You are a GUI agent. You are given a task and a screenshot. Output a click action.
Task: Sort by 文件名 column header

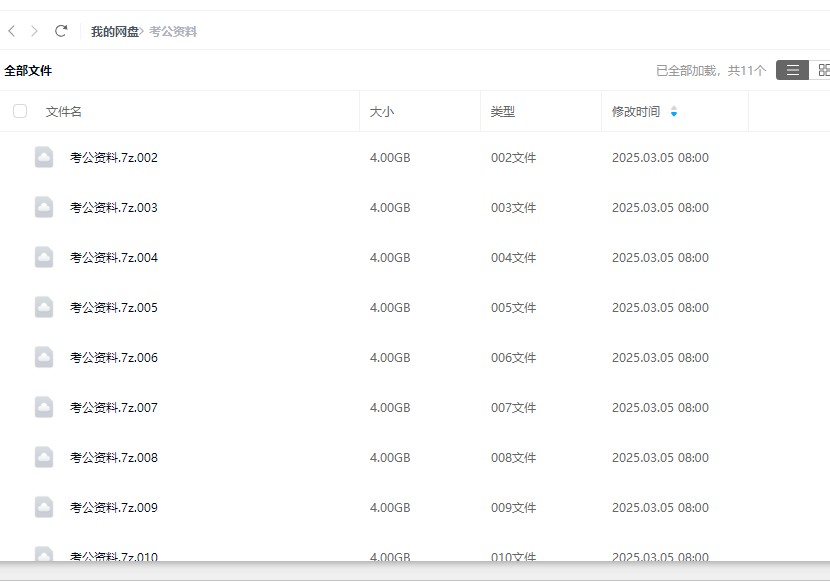pyautogui.click(x=64, y=112)
